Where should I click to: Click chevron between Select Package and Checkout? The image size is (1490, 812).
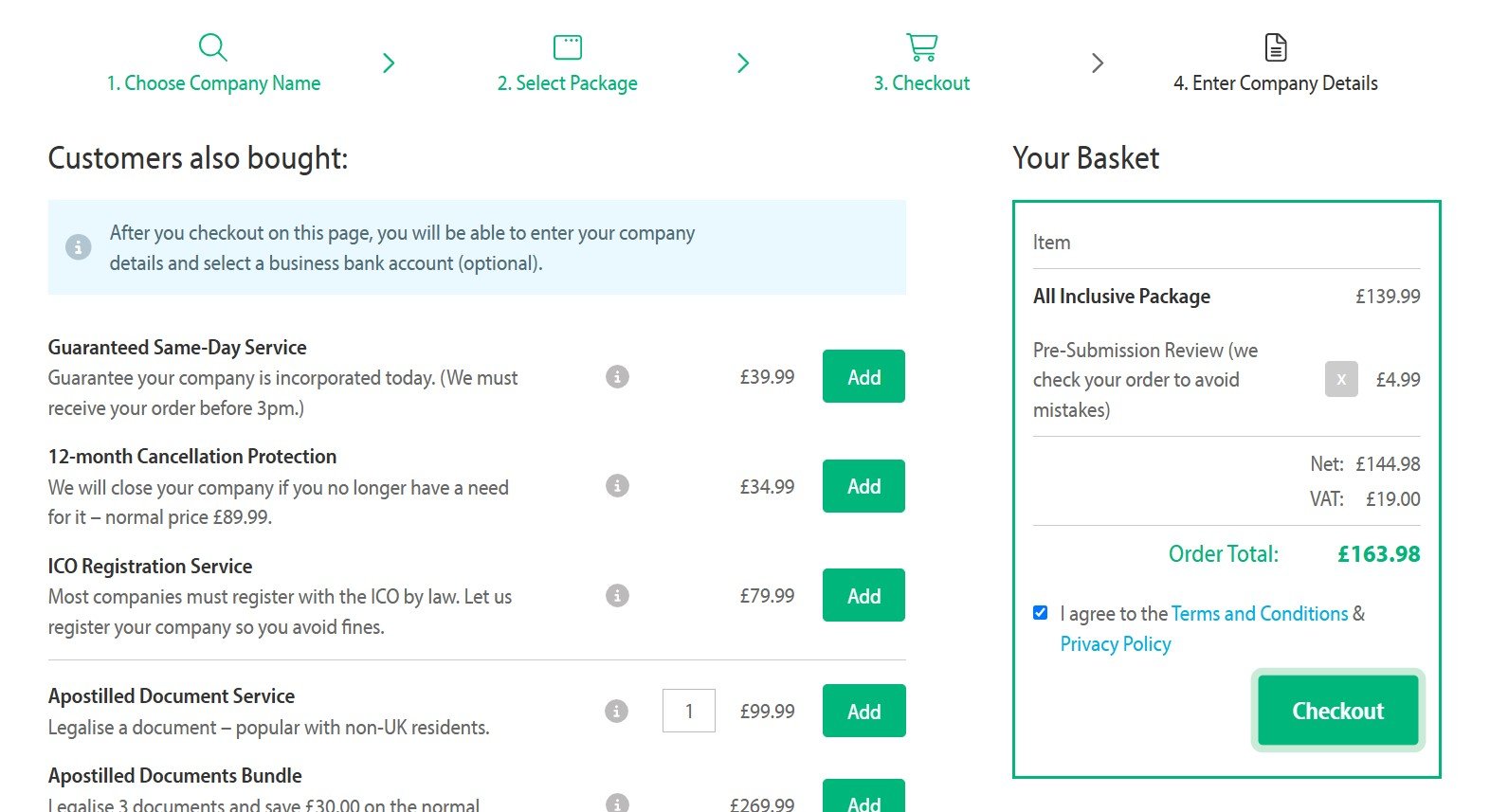(x=743, y=63)
